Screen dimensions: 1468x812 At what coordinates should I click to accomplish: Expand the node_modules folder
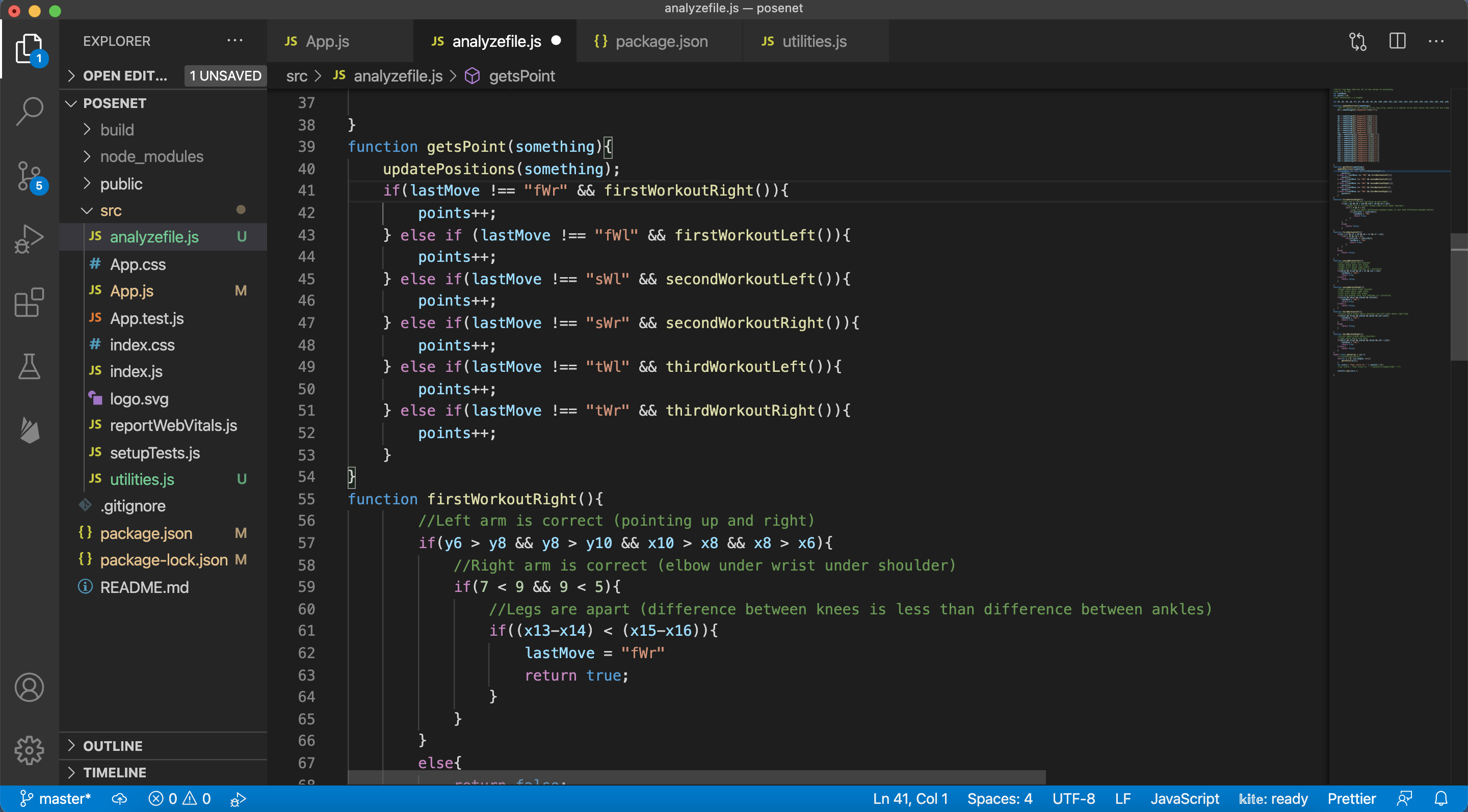[x=151, y=156]
